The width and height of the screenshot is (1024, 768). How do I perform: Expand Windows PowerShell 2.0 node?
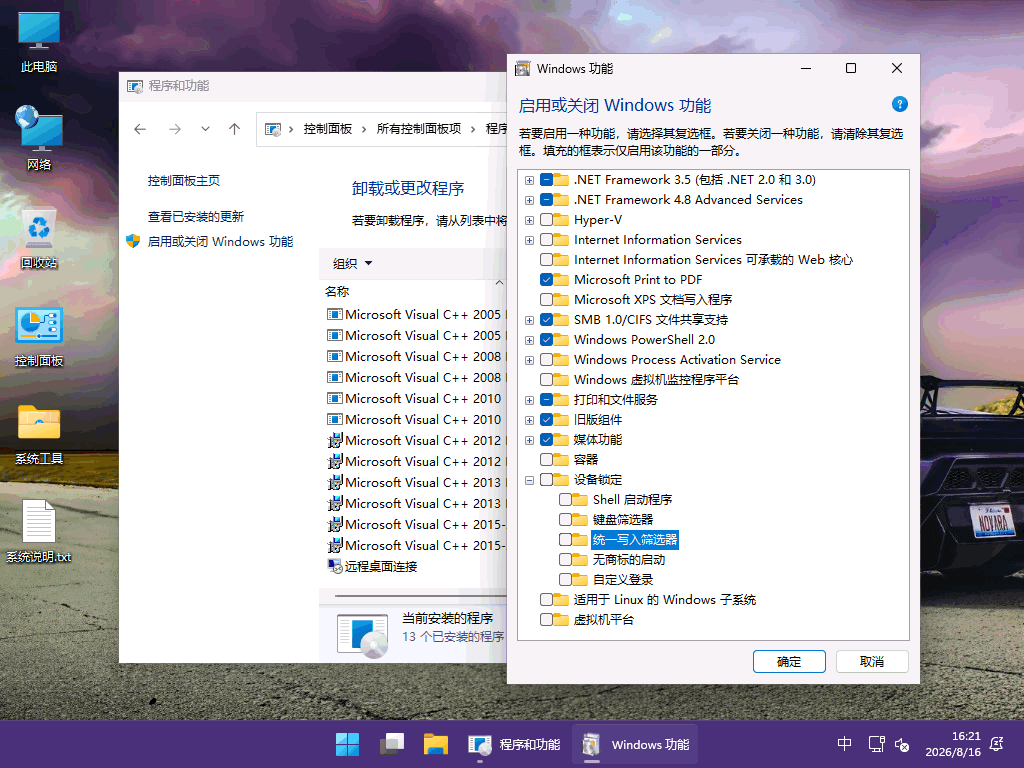click(530, 340)
